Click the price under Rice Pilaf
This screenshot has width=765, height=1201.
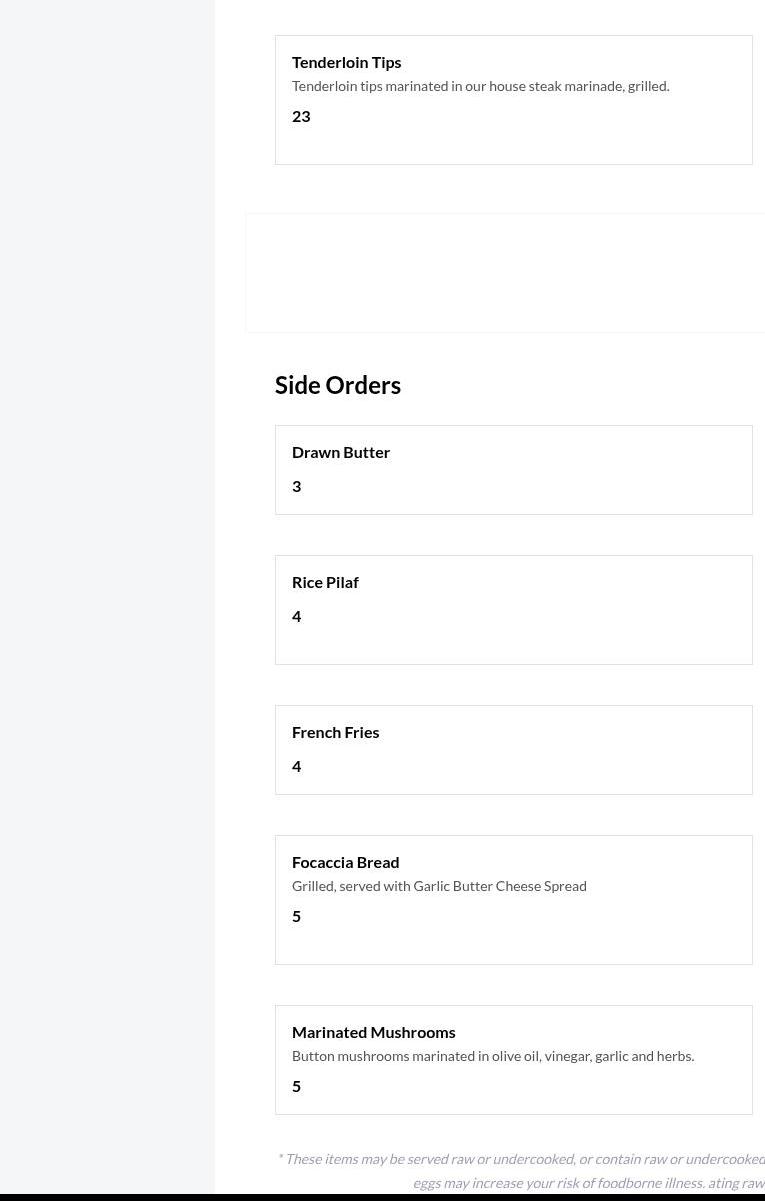click(297, 616)
